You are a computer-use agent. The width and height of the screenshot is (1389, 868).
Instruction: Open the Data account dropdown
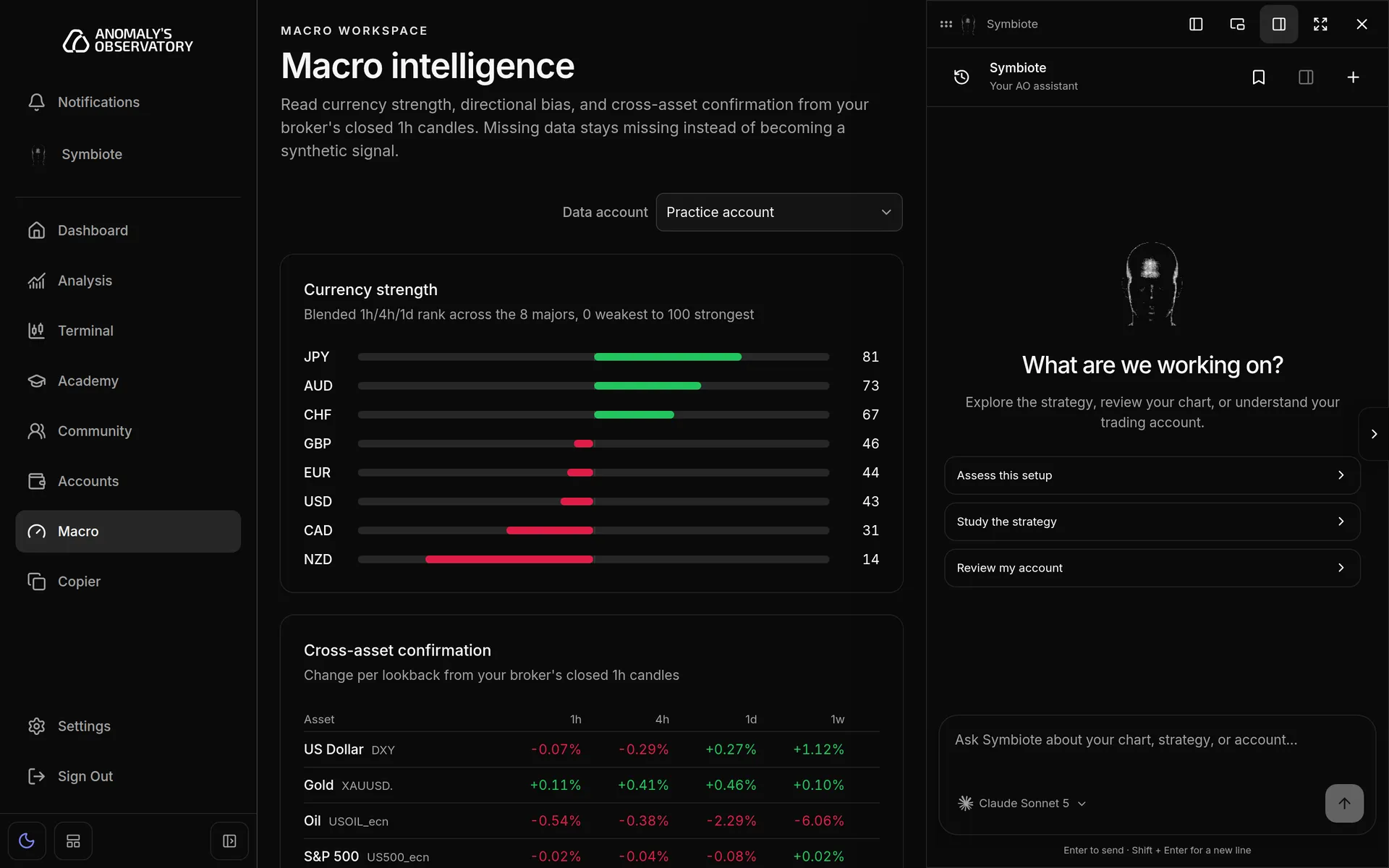pos(778,212)
